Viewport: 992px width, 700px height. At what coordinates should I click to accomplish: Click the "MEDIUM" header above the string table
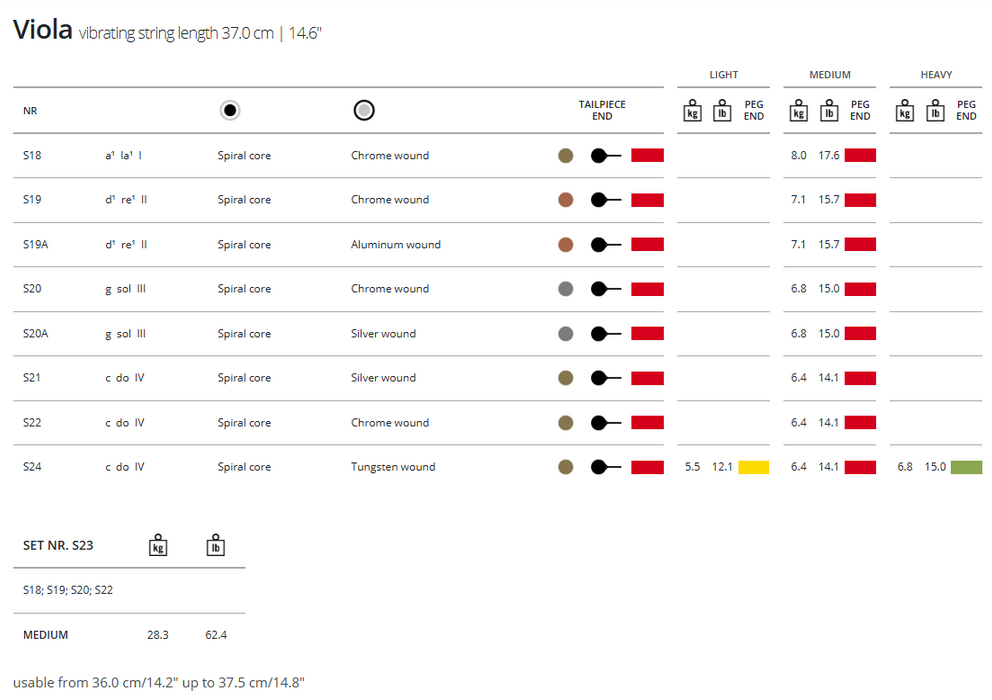point(830,75)
